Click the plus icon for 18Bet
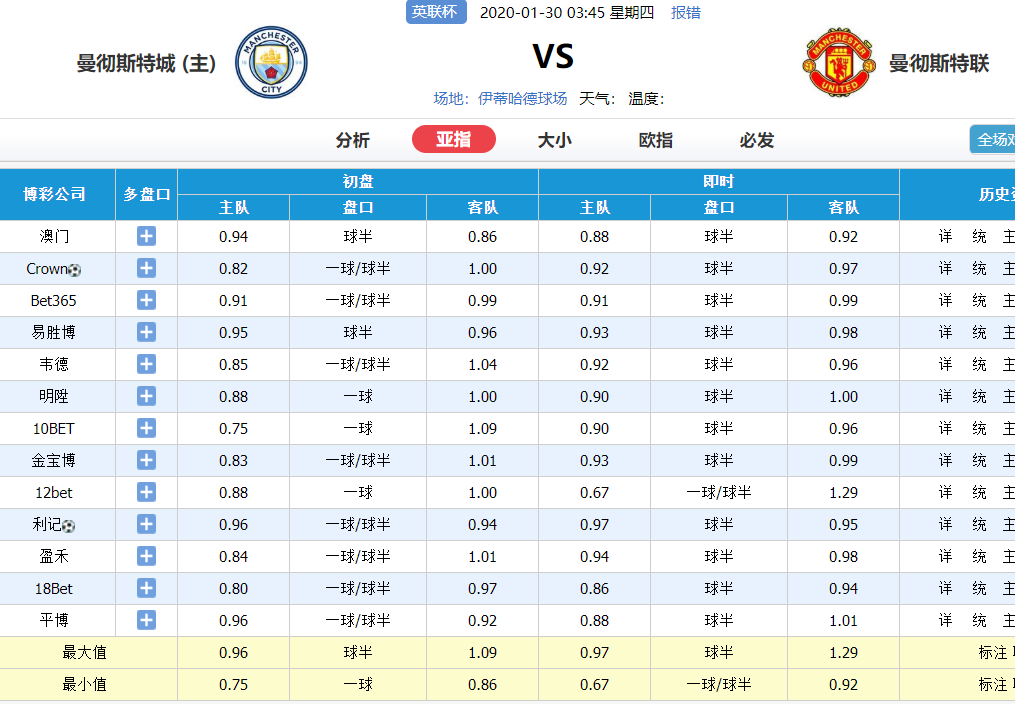The width and height of the screenshot is (1015, 704). coord(146,588)
